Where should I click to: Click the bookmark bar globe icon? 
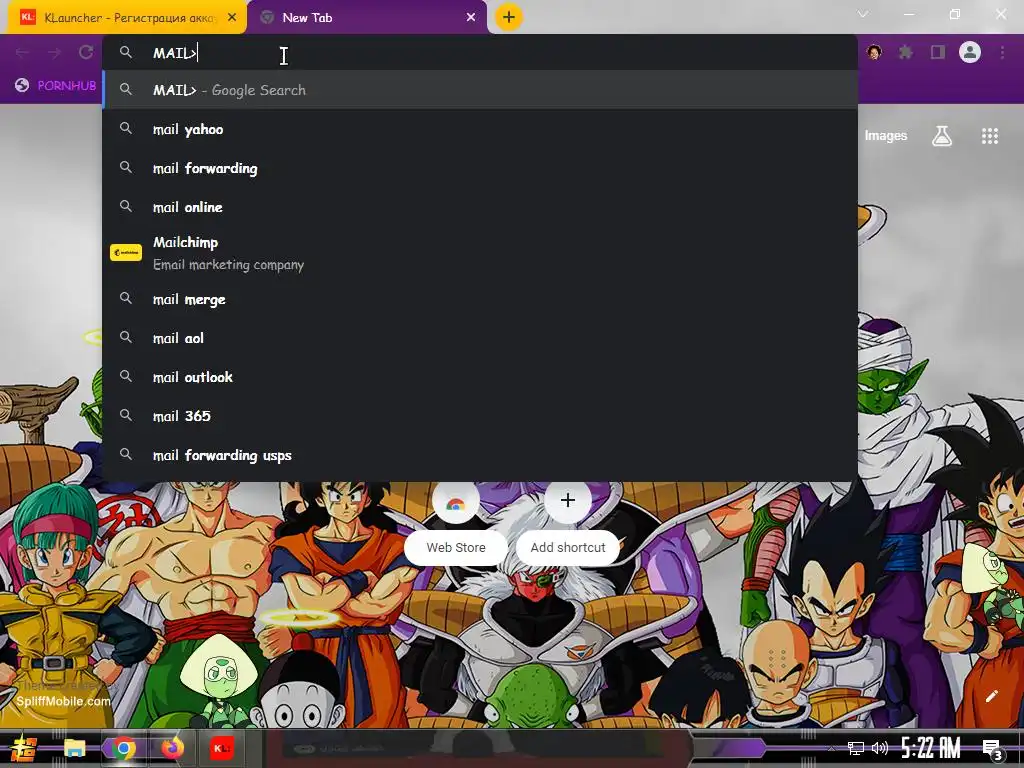(x=22, y=85)
